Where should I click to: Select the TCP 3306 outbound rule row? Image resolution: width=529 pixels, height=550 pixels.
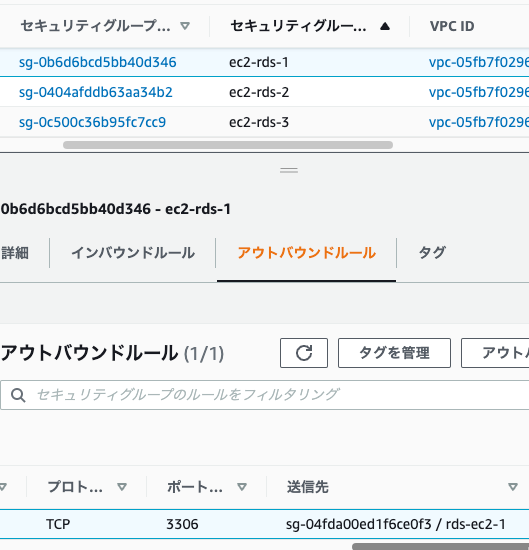tap(264, 524)
